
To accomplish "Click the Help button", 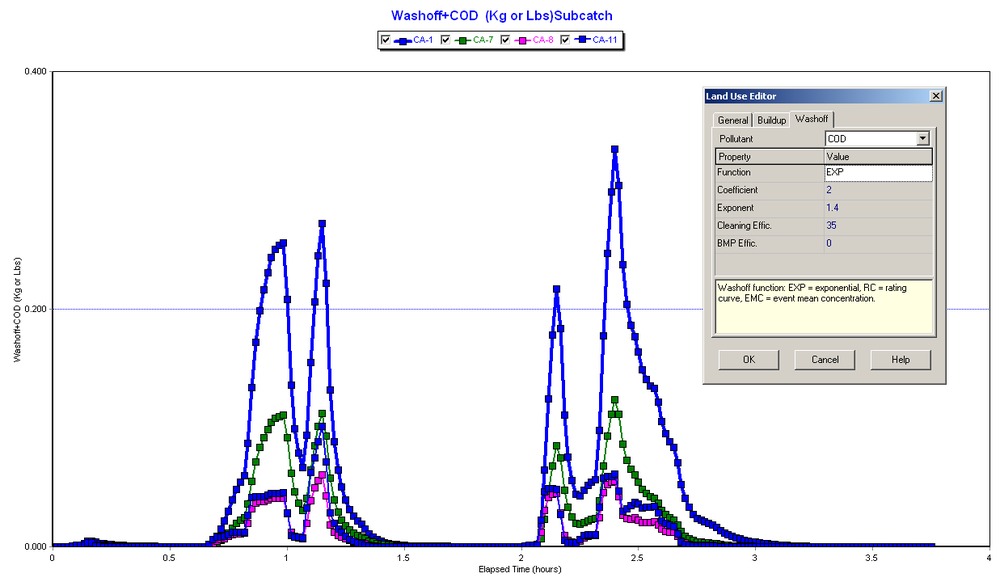I will [x=899, y=359].
